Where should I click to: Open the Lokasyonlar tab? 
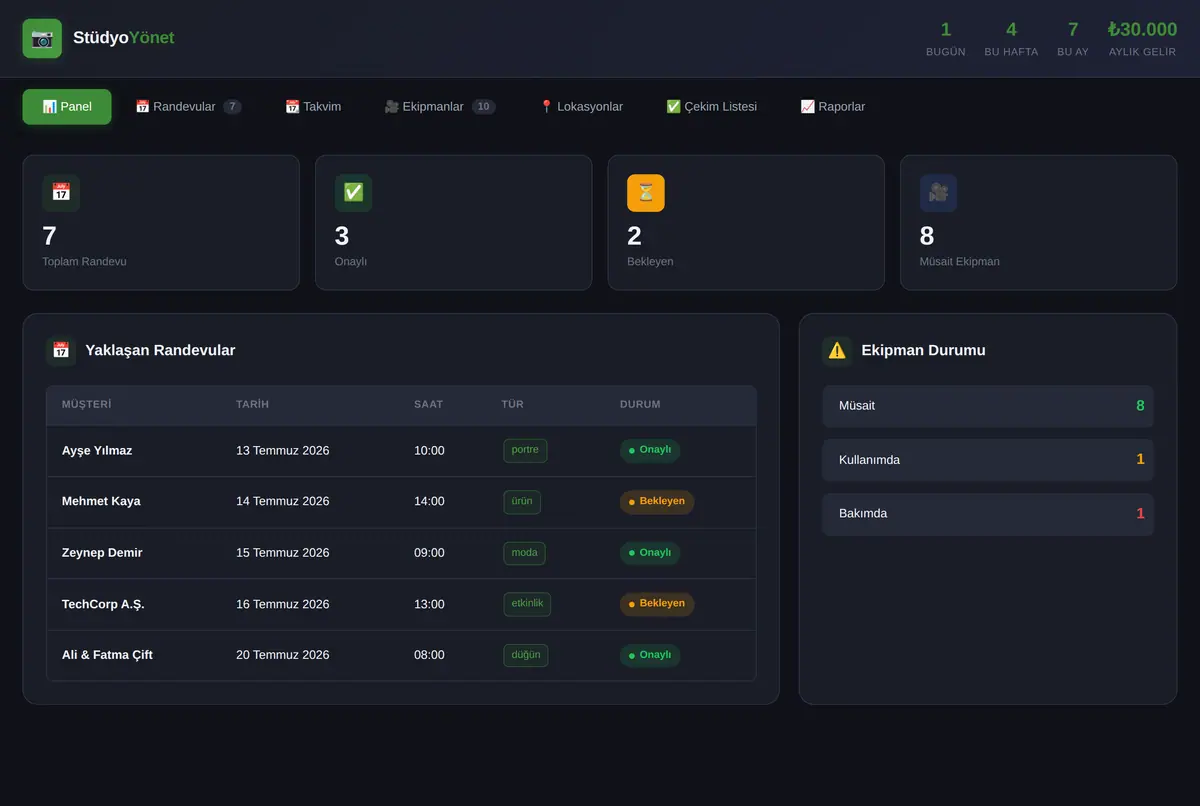point(581,107)
